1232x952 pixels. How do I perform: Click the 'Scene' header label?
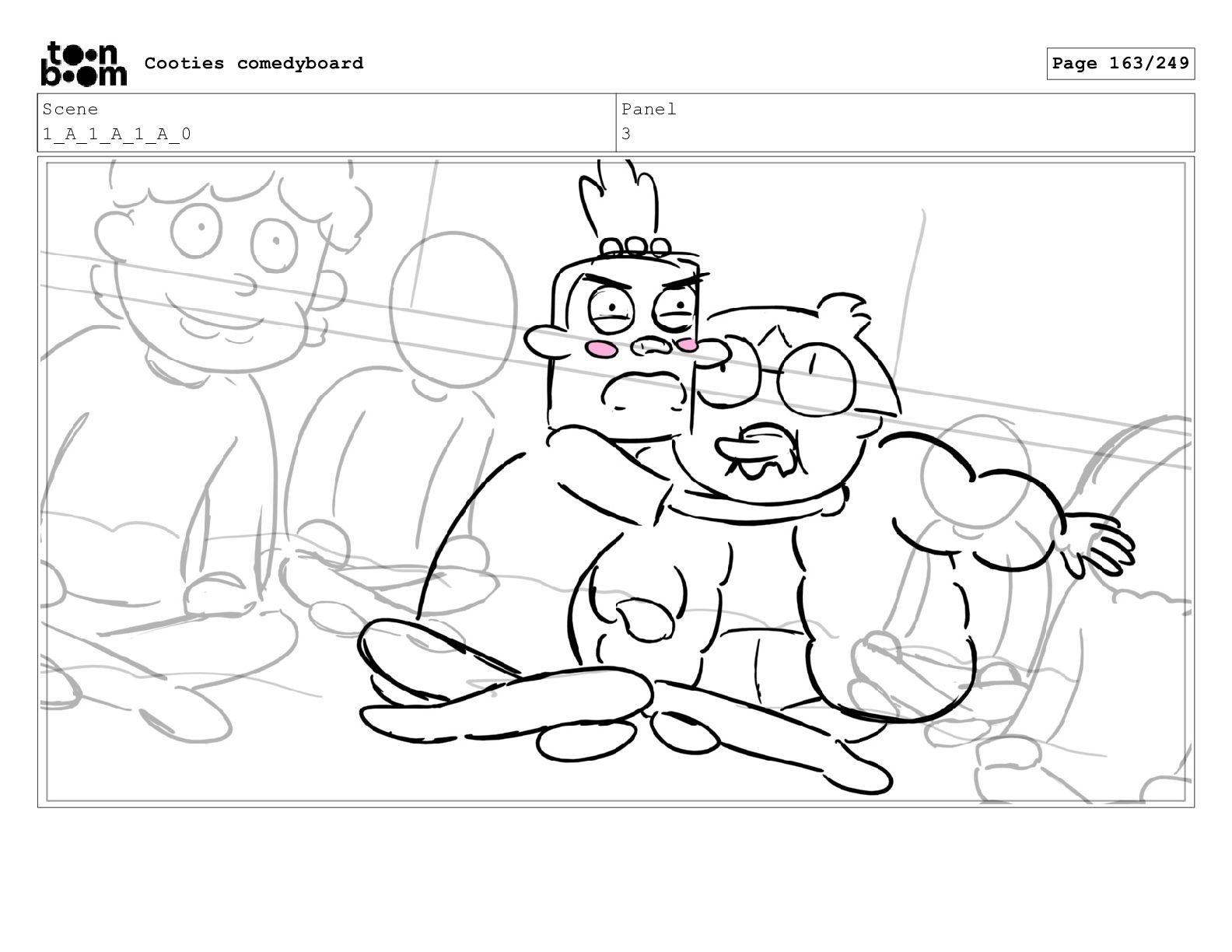coord(70,110)
